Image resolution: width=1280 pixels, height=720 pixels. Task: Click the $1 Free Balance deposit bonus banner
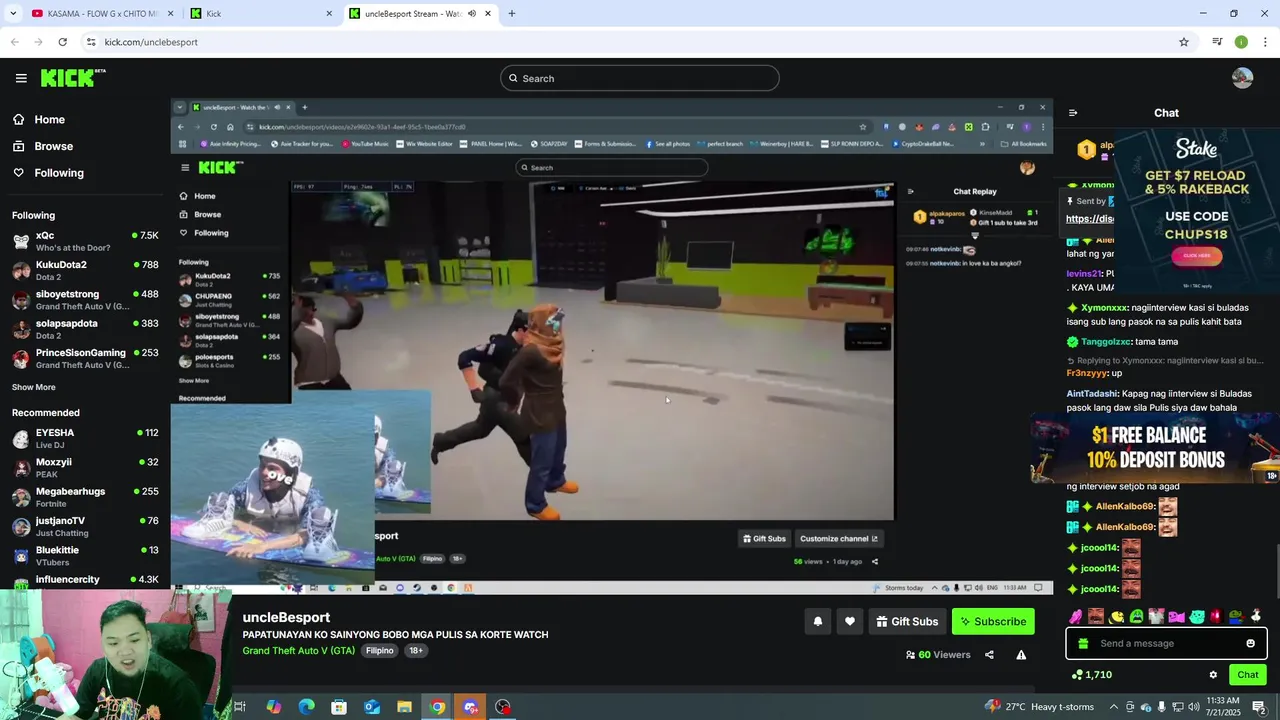pyautogui.click(x=1156, y=448)
